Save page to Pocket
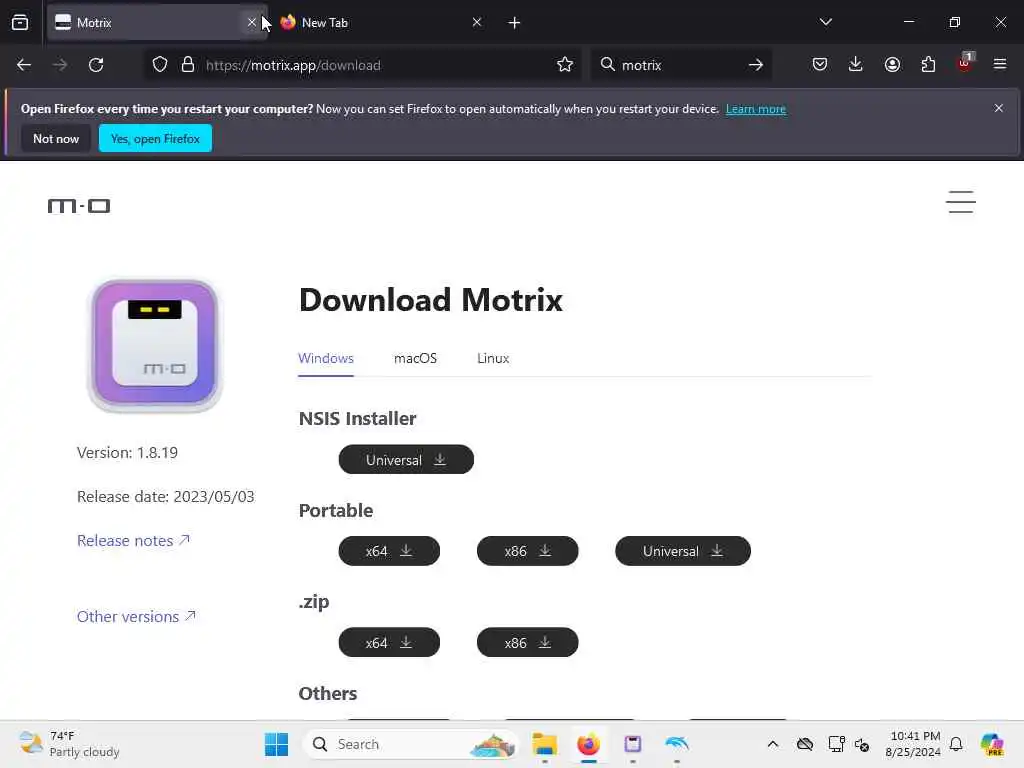 pos(820,64)
